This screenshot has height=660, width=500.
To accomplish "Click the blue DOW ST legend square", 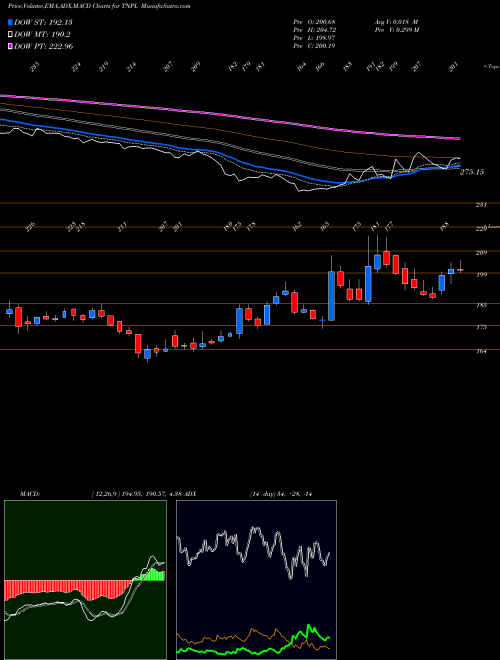I will (x=10, y=22).
